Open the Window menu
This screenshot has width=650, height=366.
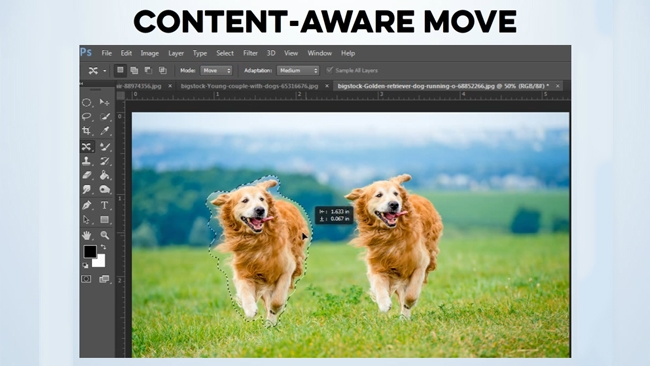tap(320, 53)
